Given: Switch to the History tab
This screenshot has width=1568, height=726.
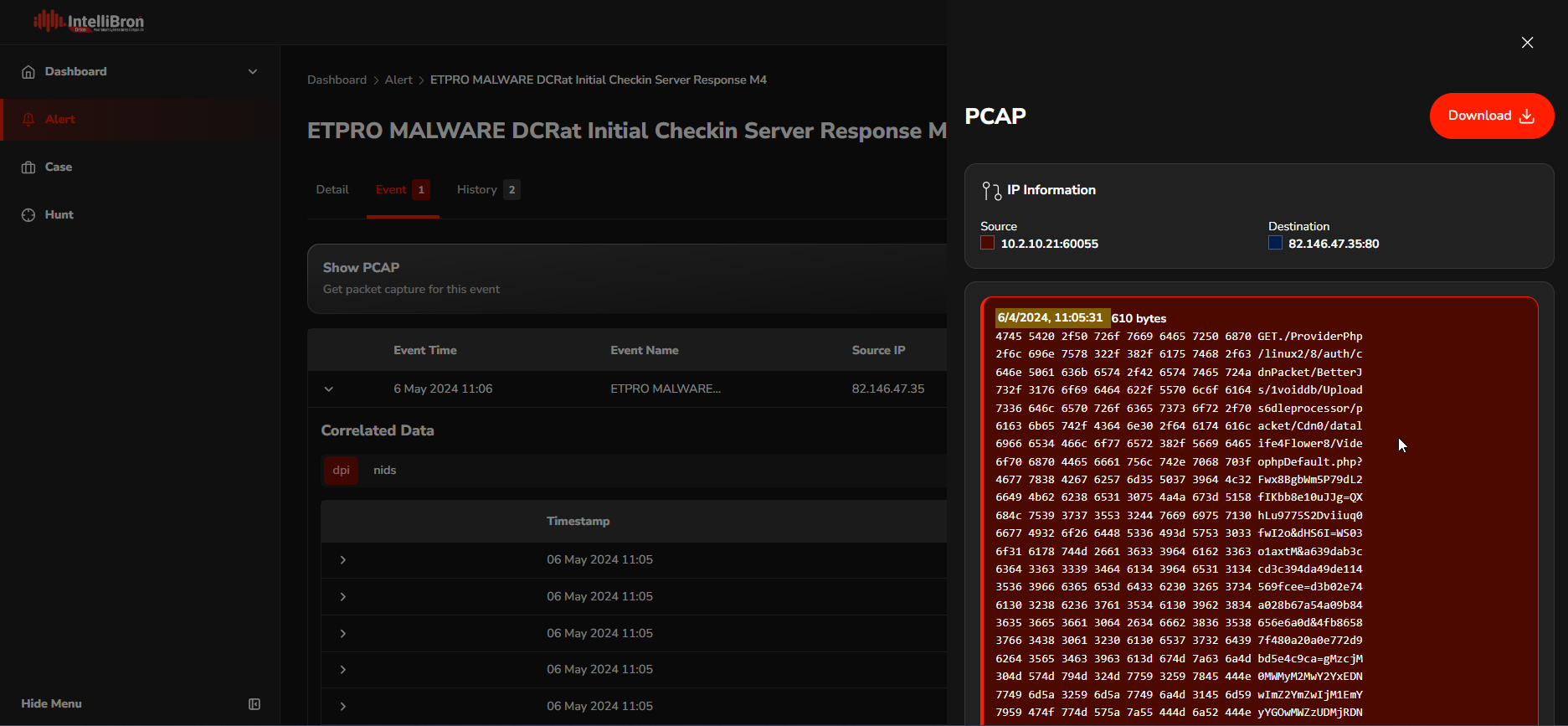Looking at the screenshot, I should (488, 190).
